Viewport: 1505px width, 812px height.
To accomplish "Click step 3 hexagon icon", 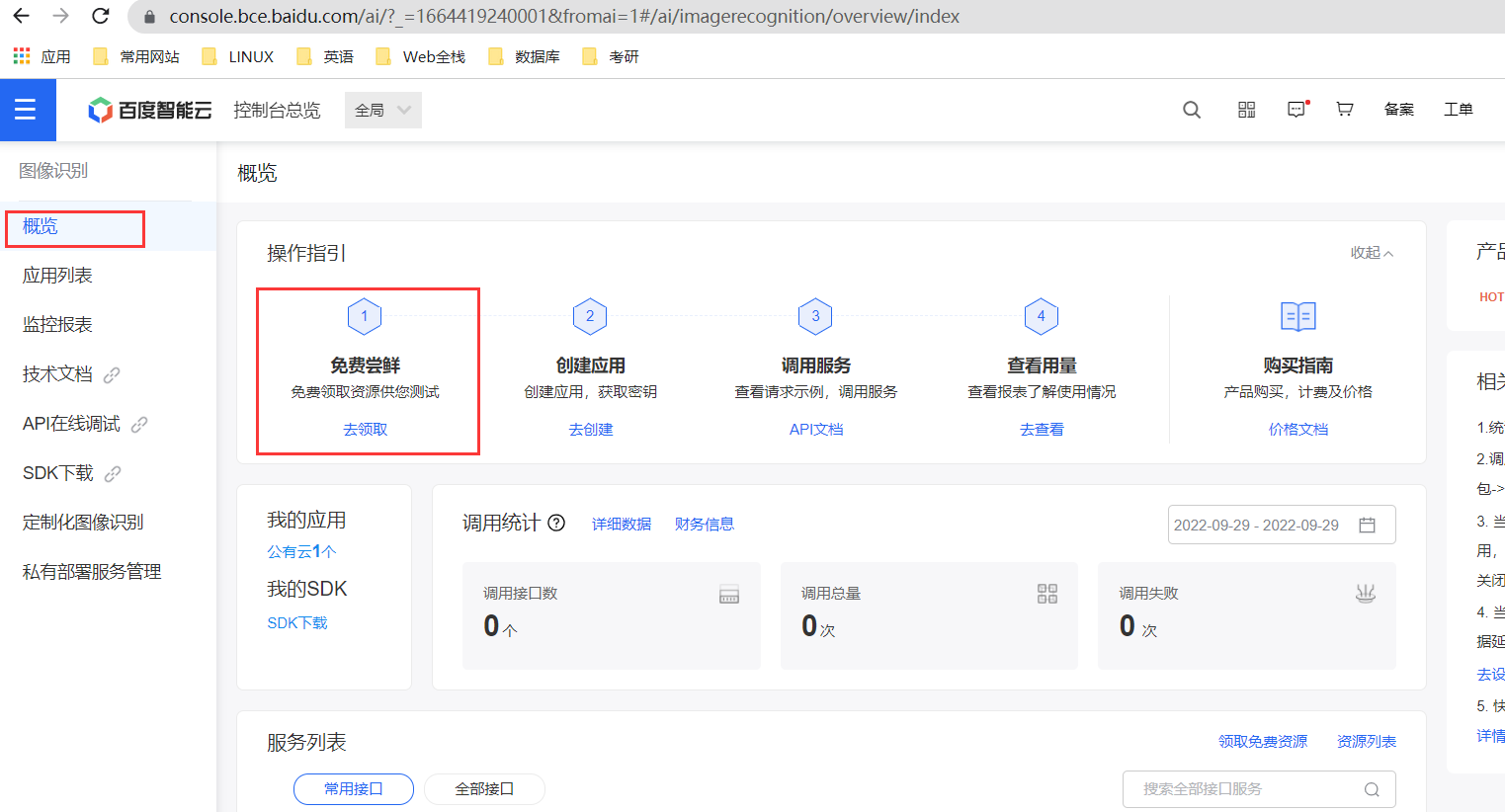I will (815, 316).
